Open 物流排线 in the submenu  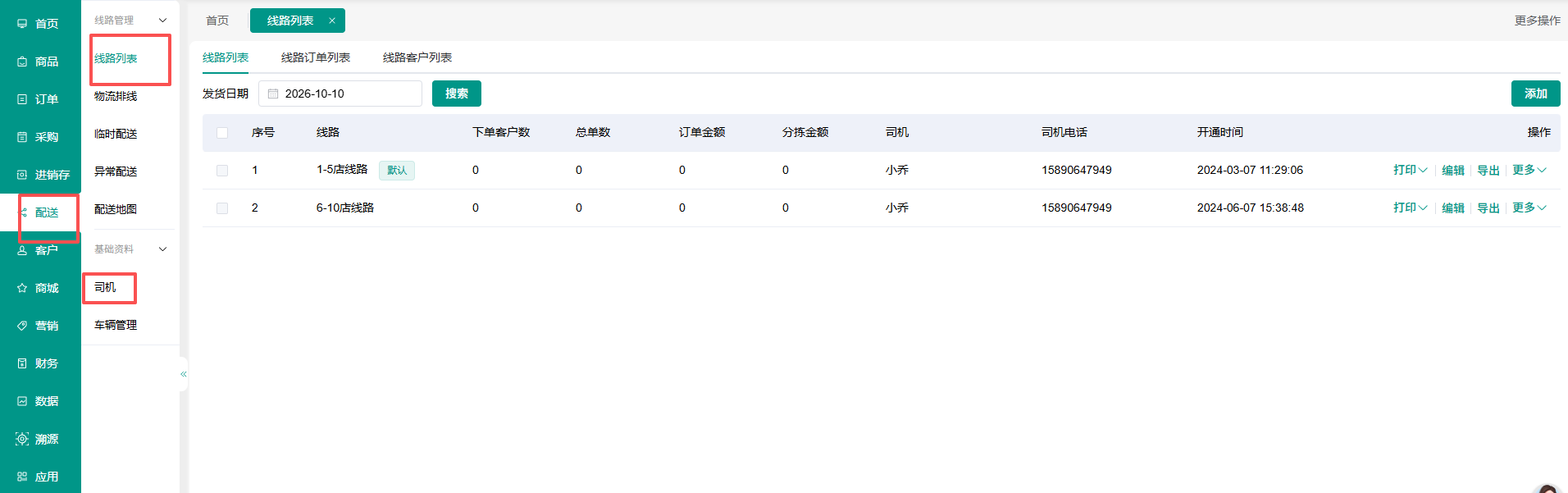(x=116, y=96)
